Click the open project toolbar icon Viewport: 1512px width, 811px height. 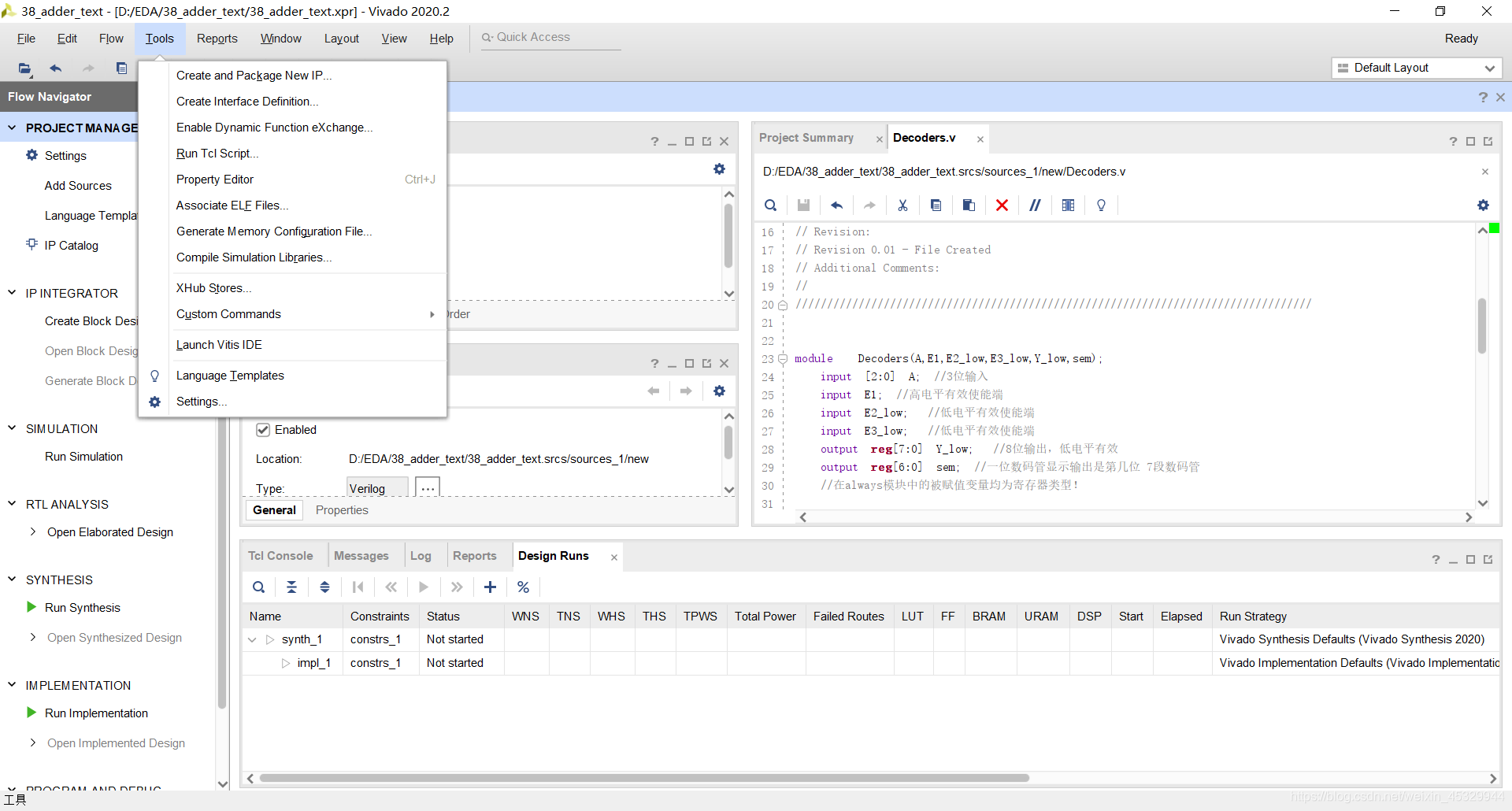(x=25, y=69)
